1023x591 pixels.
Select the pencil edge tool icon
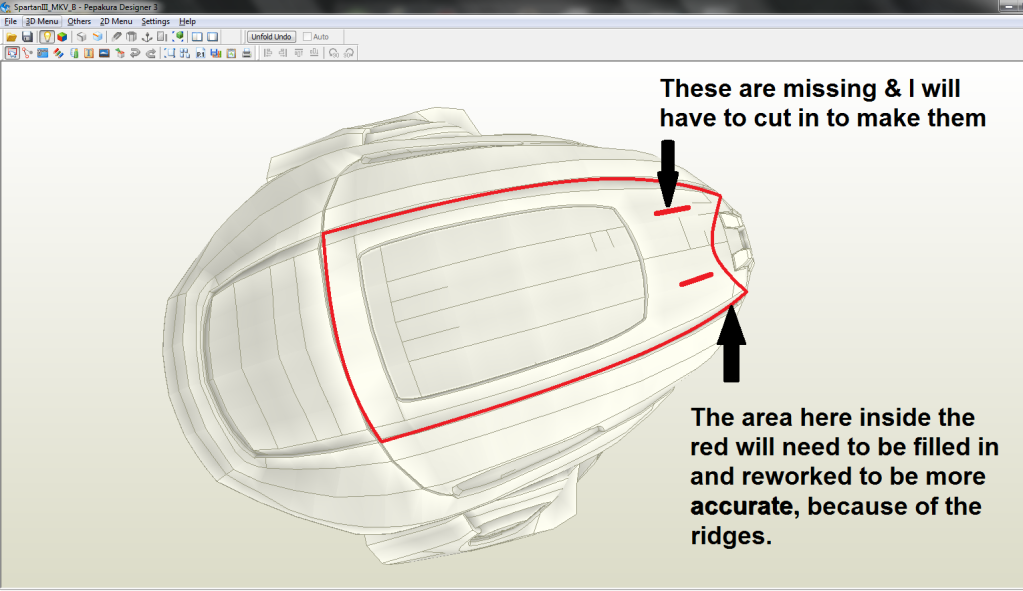click(x=116, y=37)
